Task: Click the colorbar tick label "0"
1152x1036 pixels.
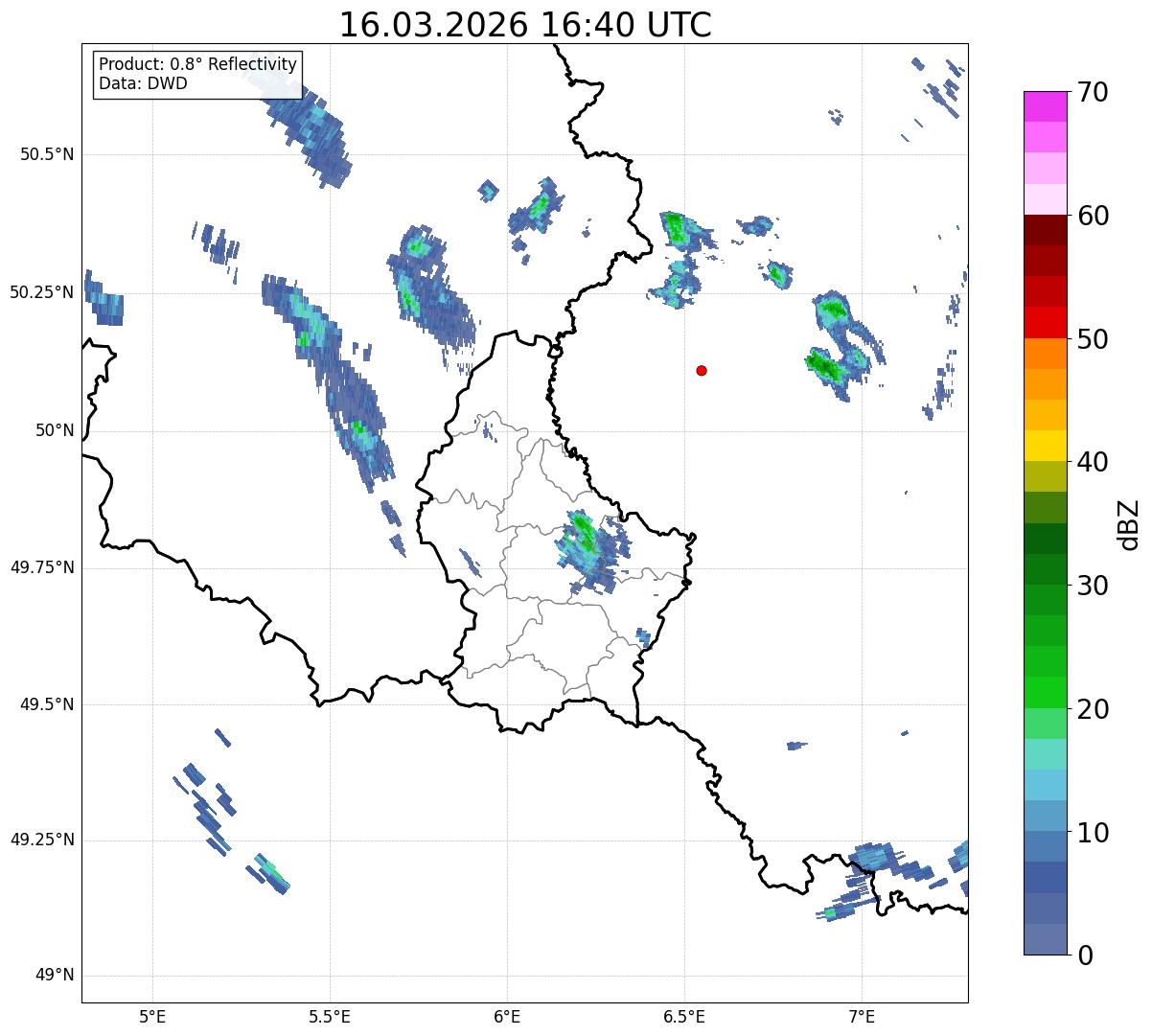Action: (x=1084, y=955)
